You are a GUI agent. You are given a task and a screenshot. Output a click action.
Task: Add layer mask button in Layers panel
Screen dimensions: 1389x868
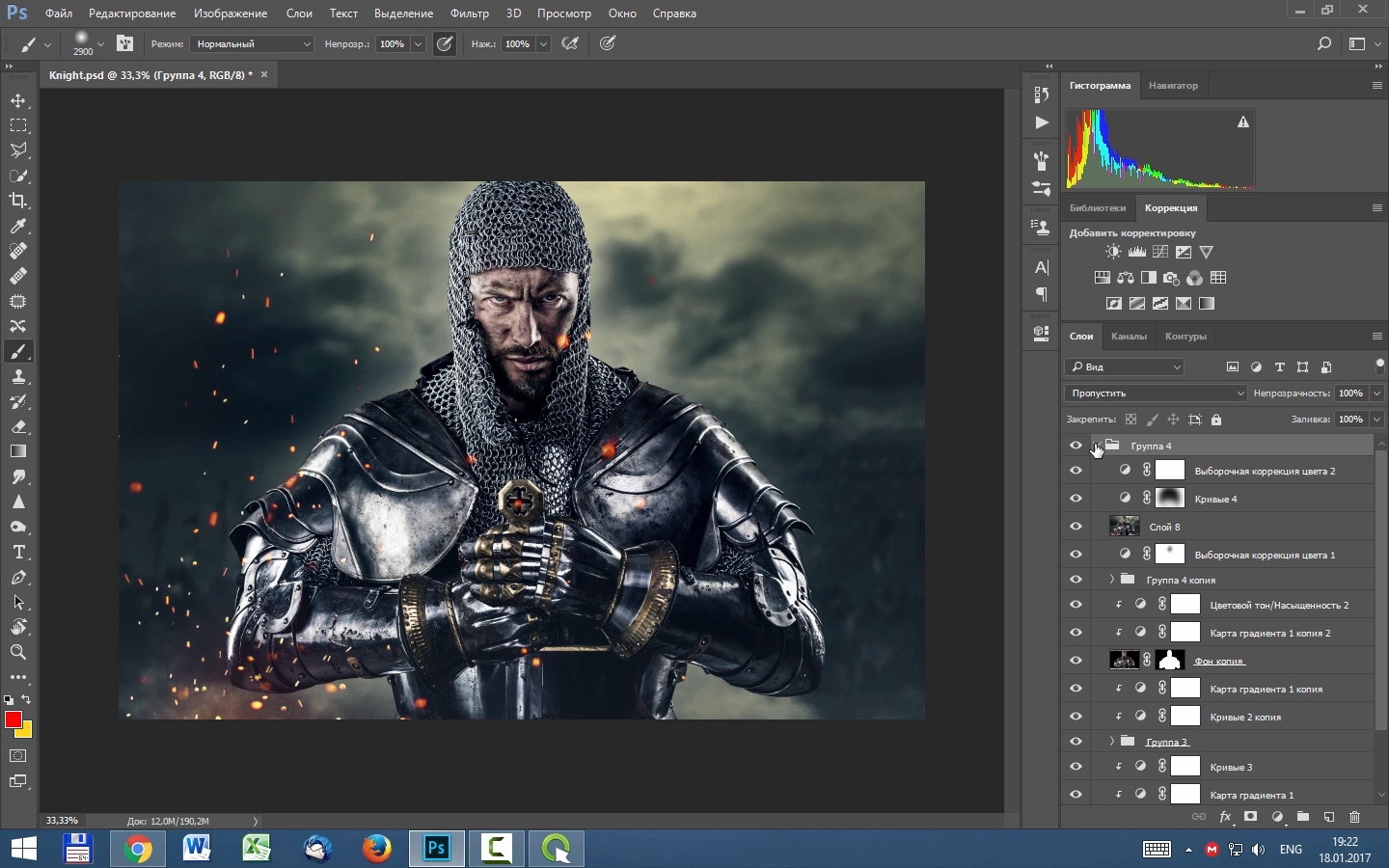click(1251, 817)
